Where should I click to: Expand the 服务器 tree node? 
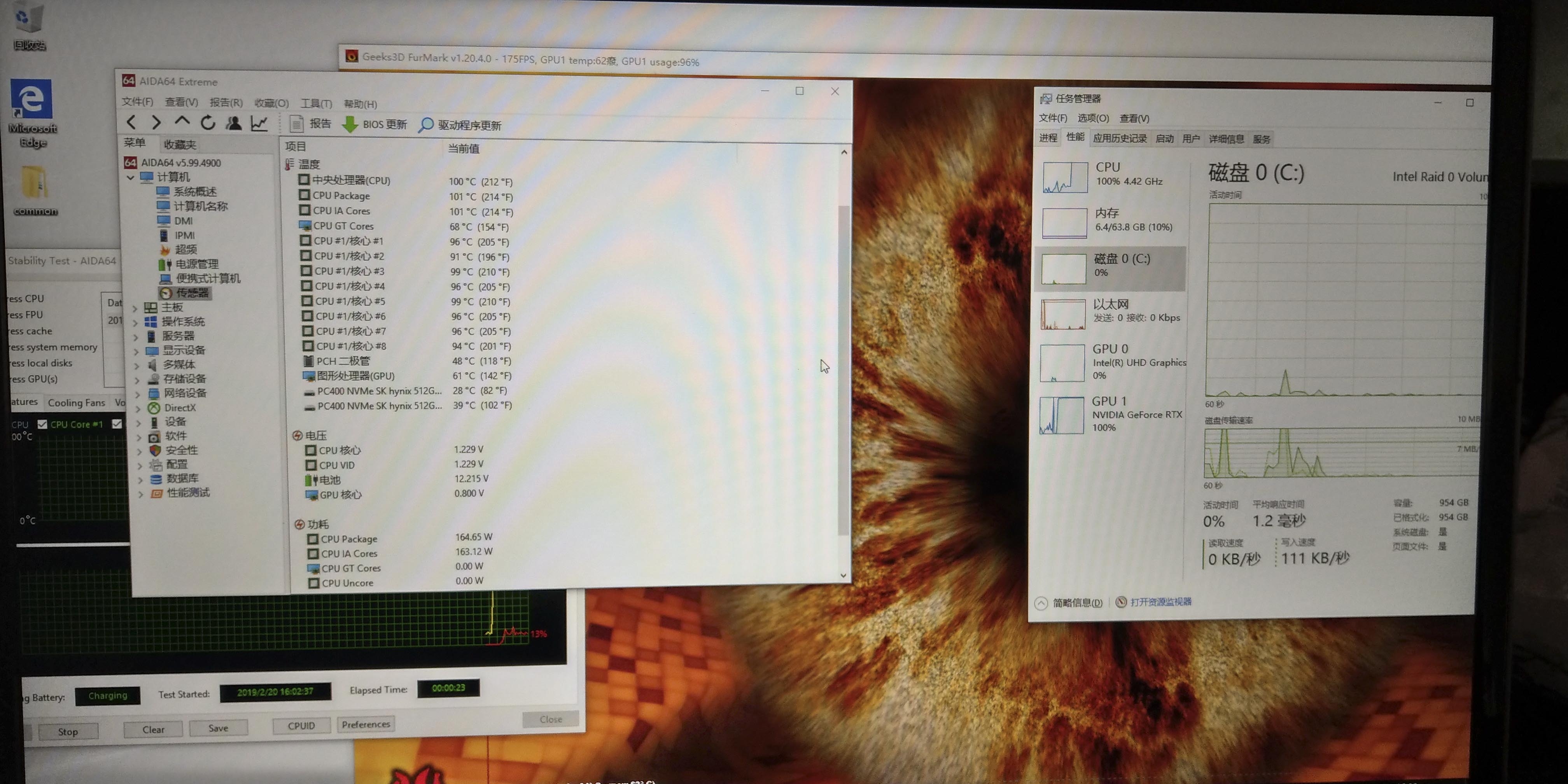136,337
